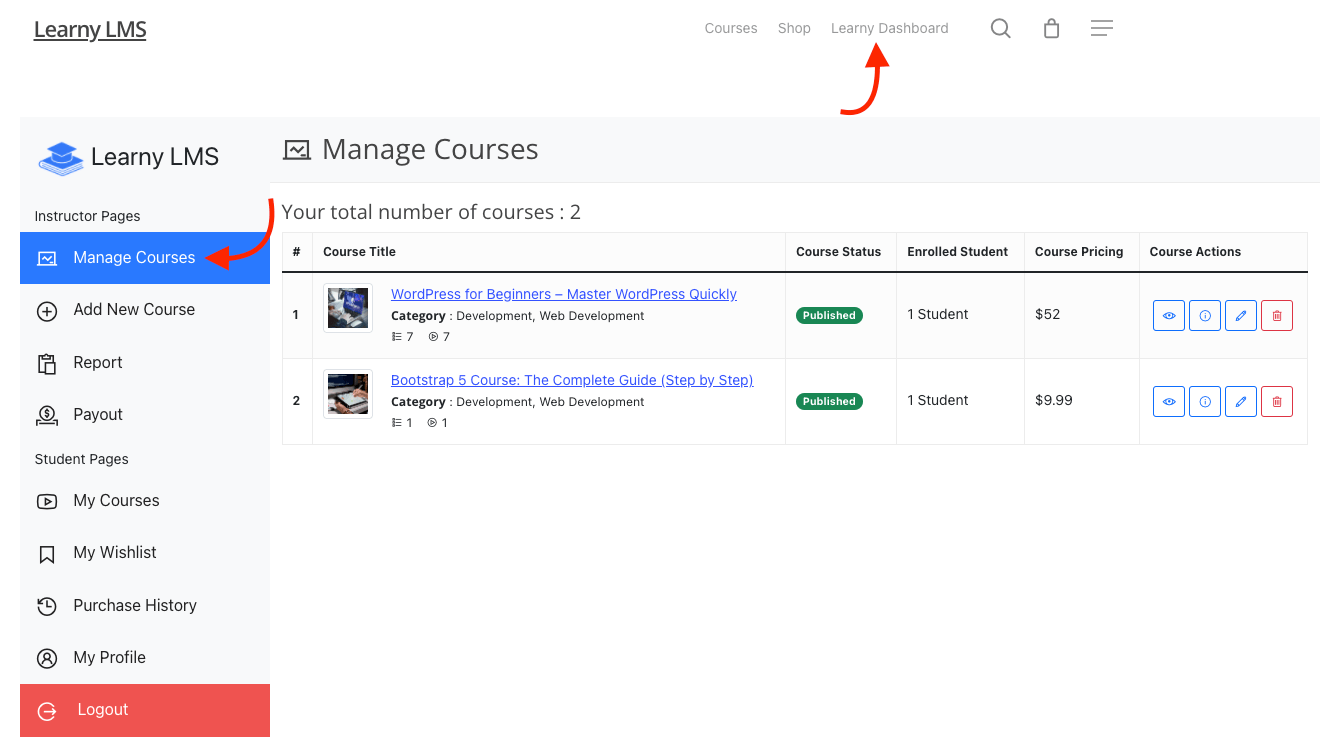Click 1 Student in WordPress course row
The image size is (1327, 753).
click(938, 314)
